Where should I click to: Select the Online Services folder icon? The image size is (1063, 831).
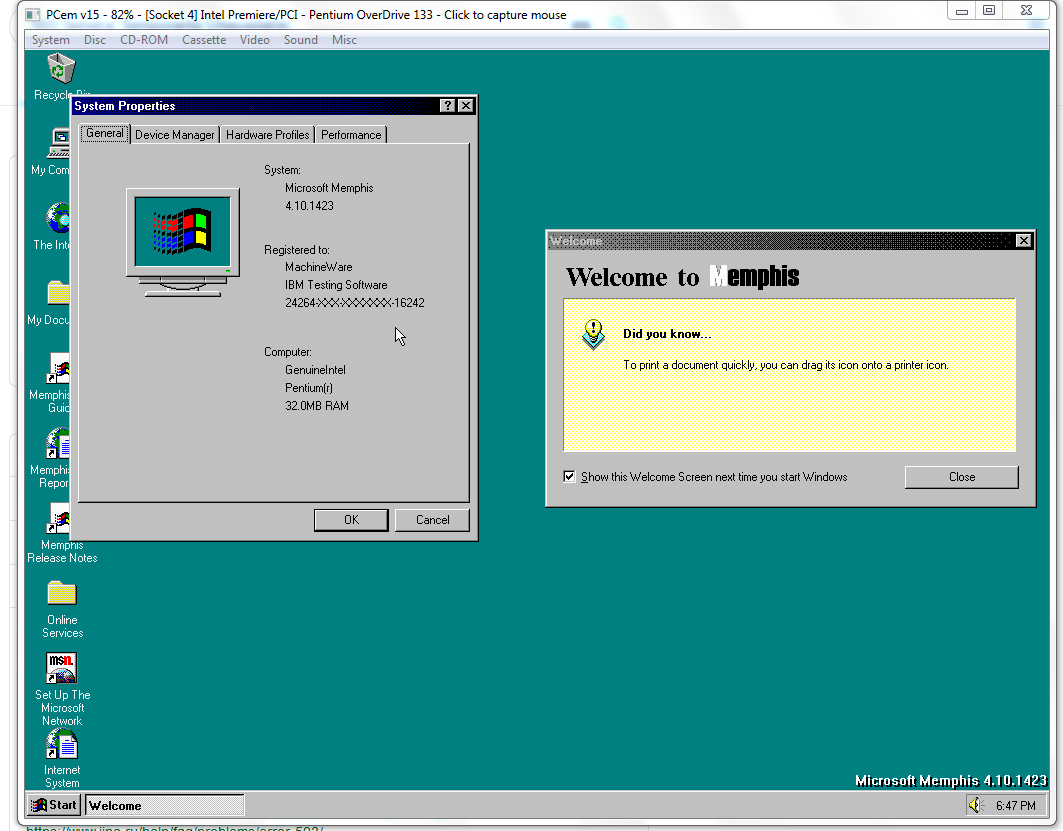62,593
